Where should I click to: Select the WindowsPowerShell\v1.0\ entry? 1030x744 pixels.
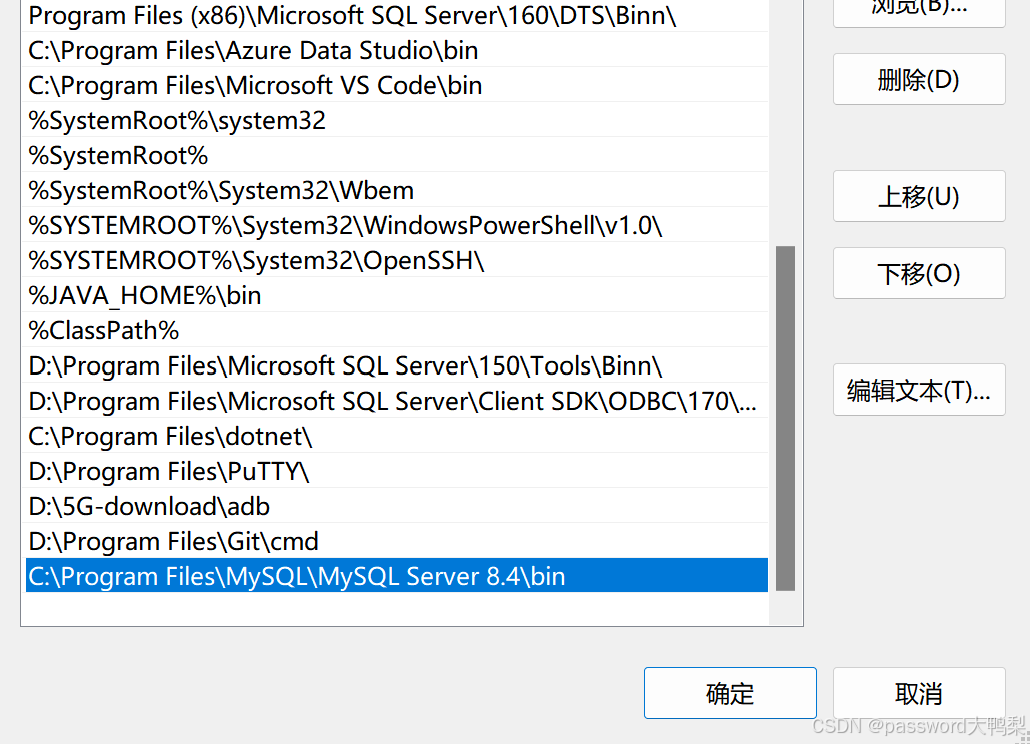[x=397, y=225]
